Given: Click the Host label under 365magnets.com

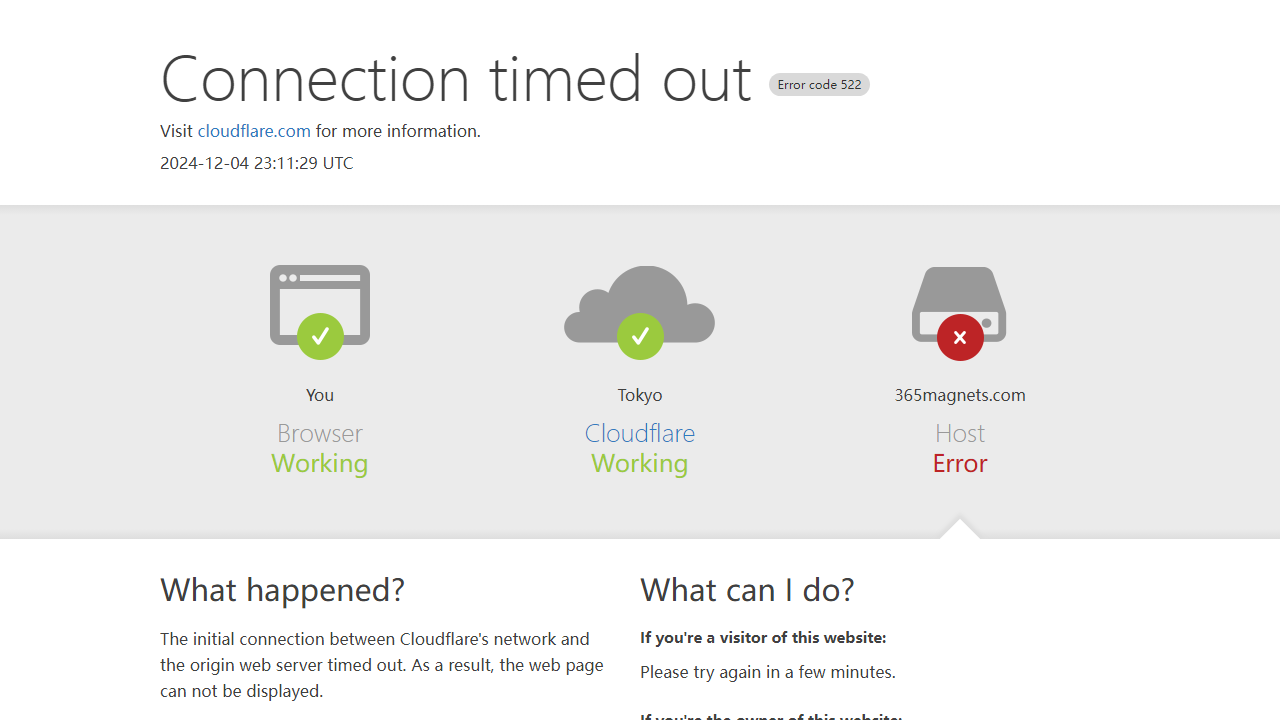Looking at the screenshot, I should (x=960, y=433).
